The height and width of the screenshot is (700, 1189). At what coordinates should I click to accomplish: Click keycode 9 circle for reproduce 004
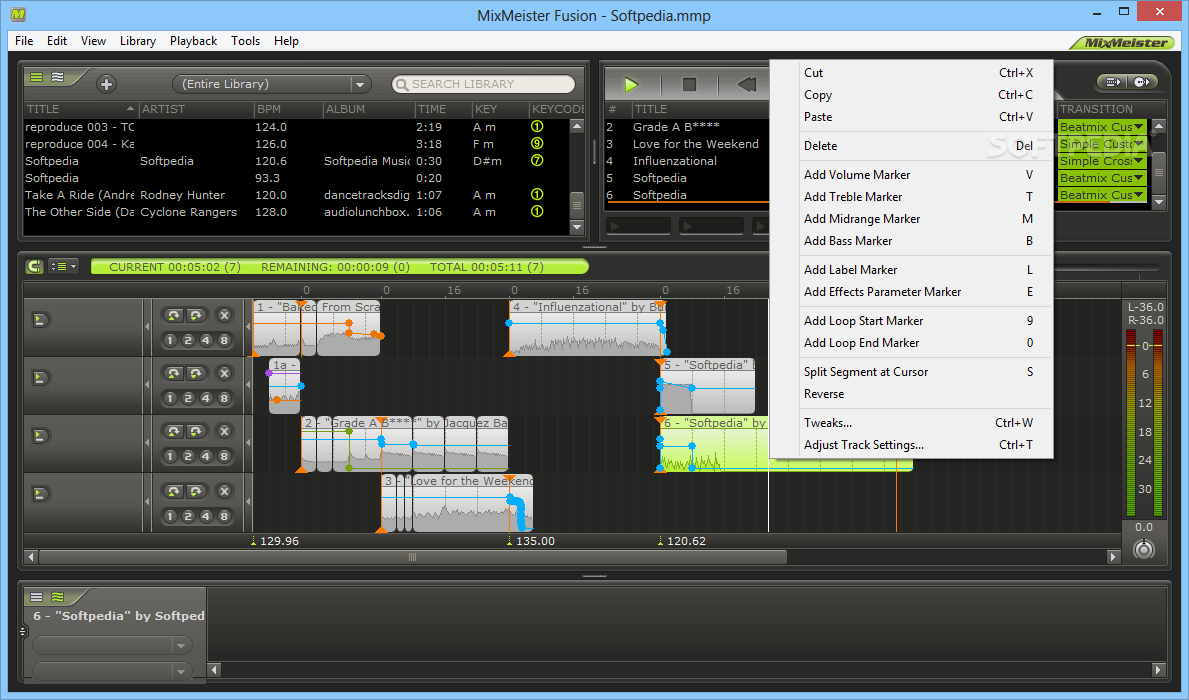tap(537, 143)
